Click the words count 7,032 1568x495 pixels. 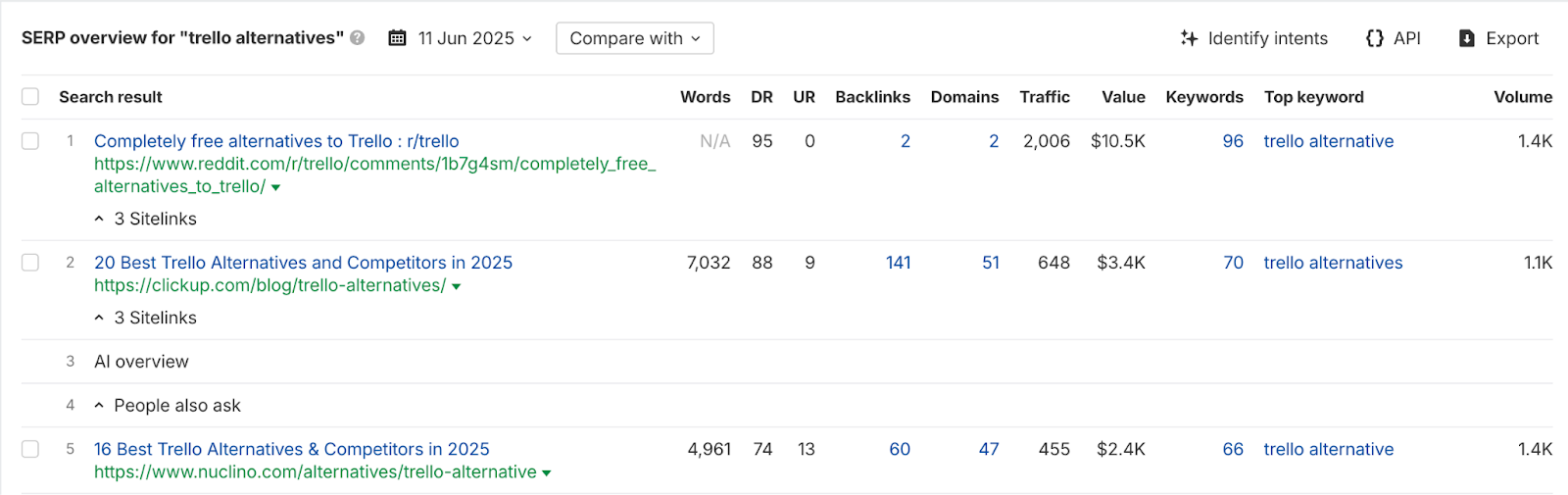[709, 263]
